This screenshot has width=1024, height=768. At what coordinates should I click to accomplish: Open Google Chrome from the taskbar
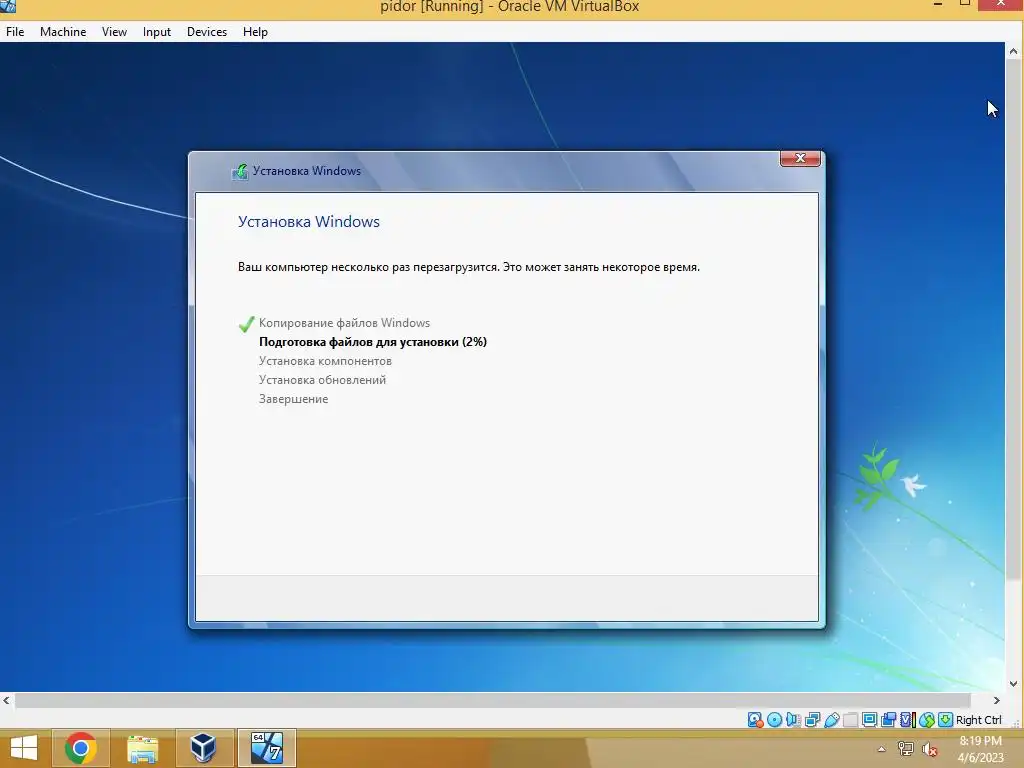pyautogui.click(x=80, y=748)
